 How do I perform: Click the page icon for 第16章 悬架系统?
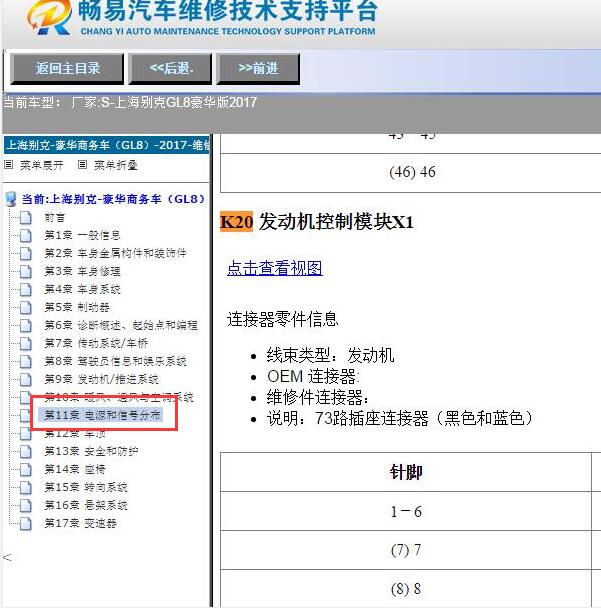26,506
